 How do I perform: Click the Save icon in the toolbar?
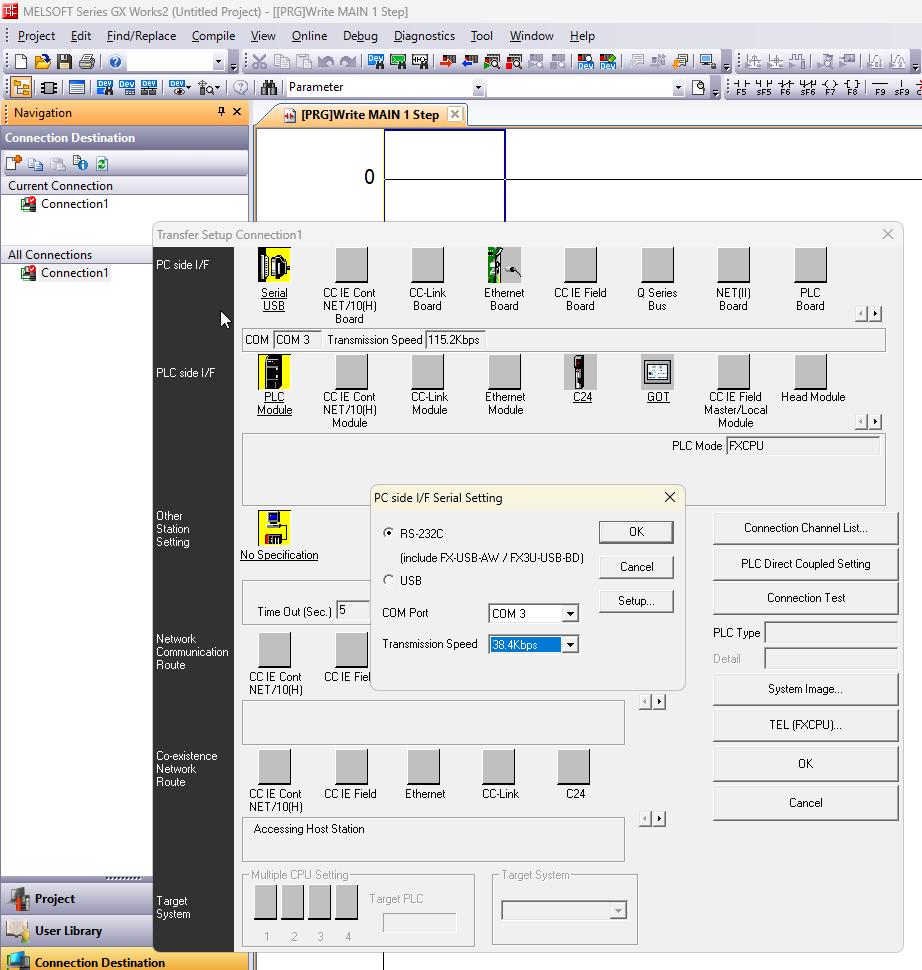pos(64,62)
